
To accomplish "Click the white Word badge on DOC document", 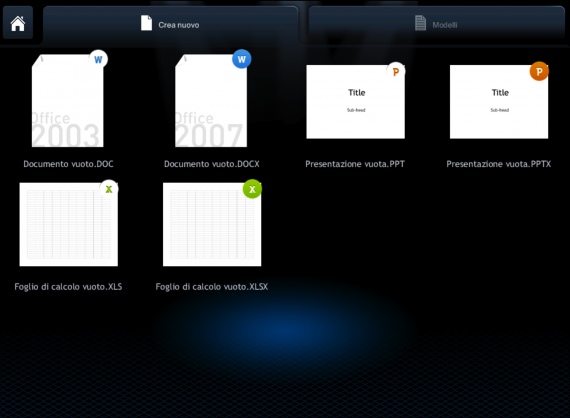I will point(98,59).
